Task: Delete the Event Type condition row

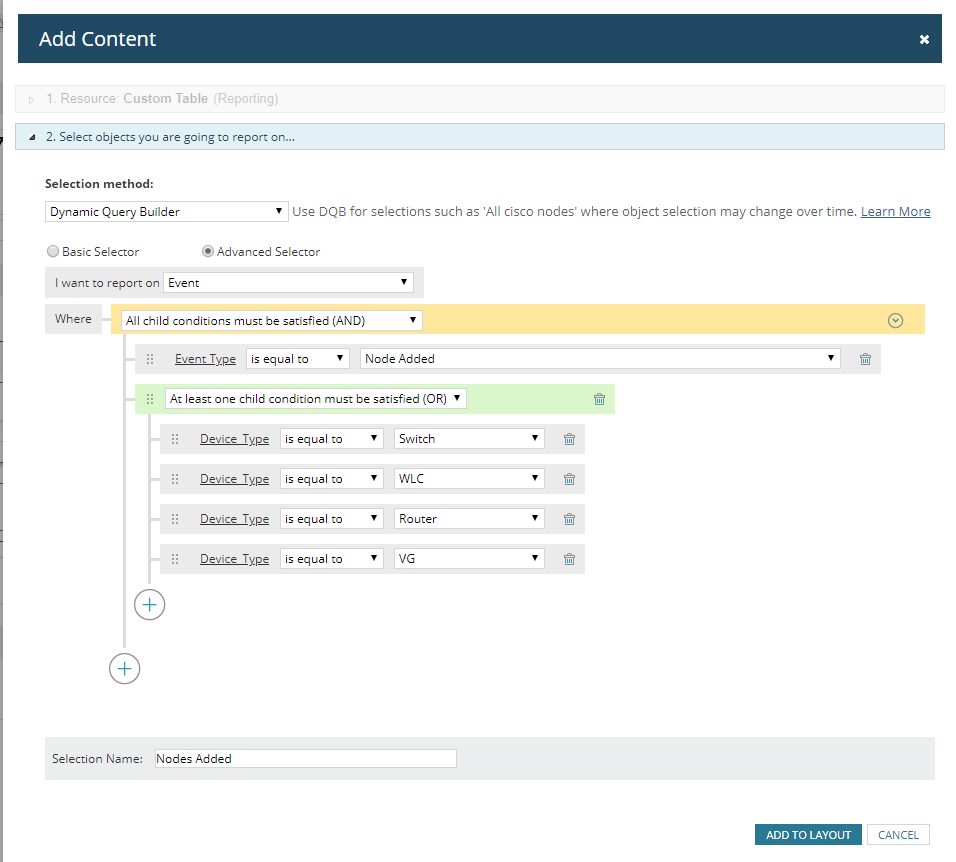Action: click(x=865, y=359)
